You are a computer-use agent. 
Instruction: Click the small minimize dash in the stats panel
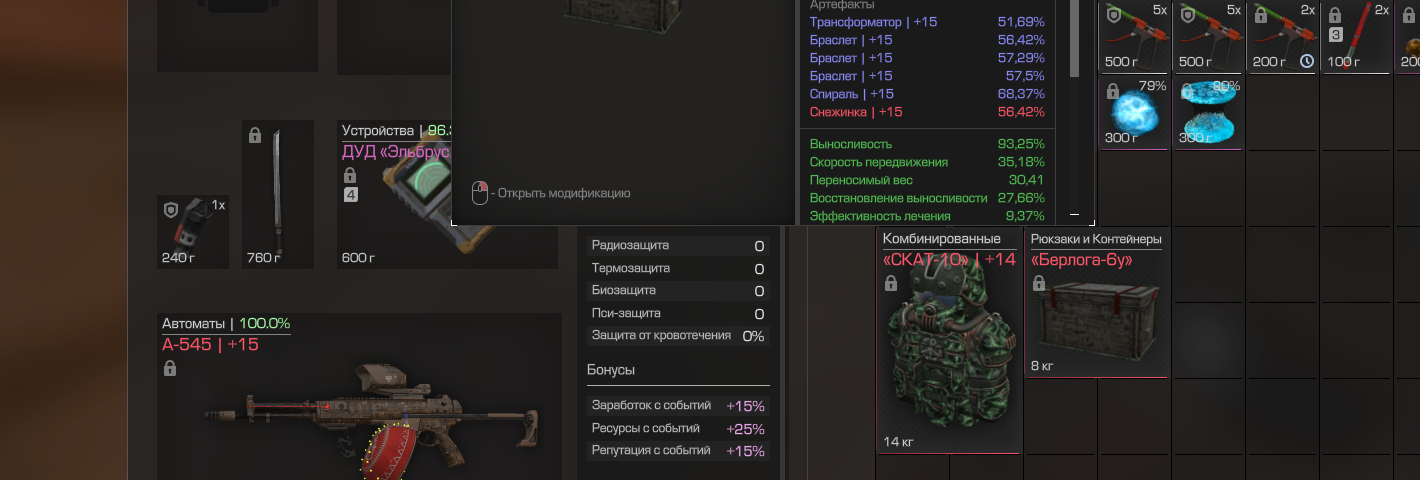1075,214
